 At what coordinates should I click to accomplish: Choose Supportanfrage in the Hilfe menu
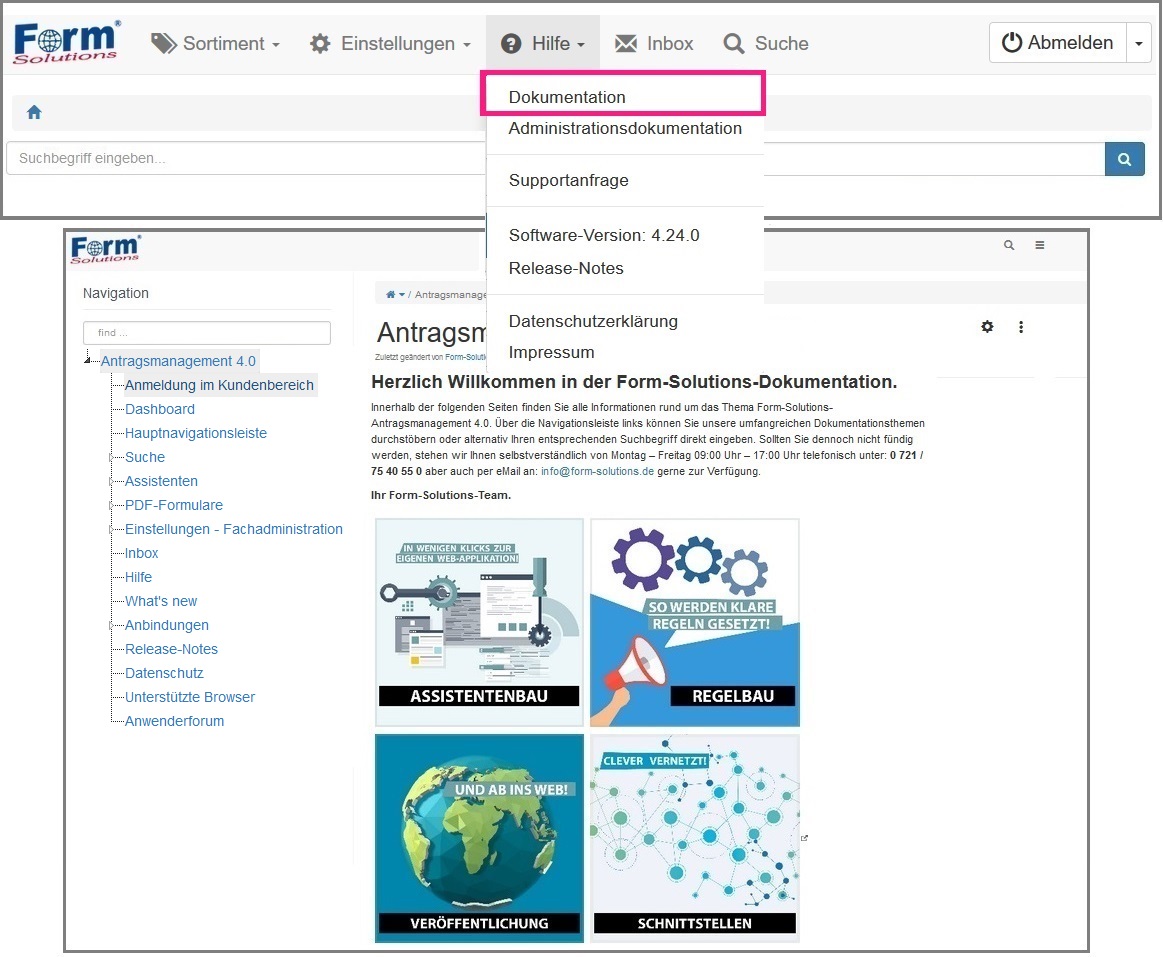(x=568, y=181)
